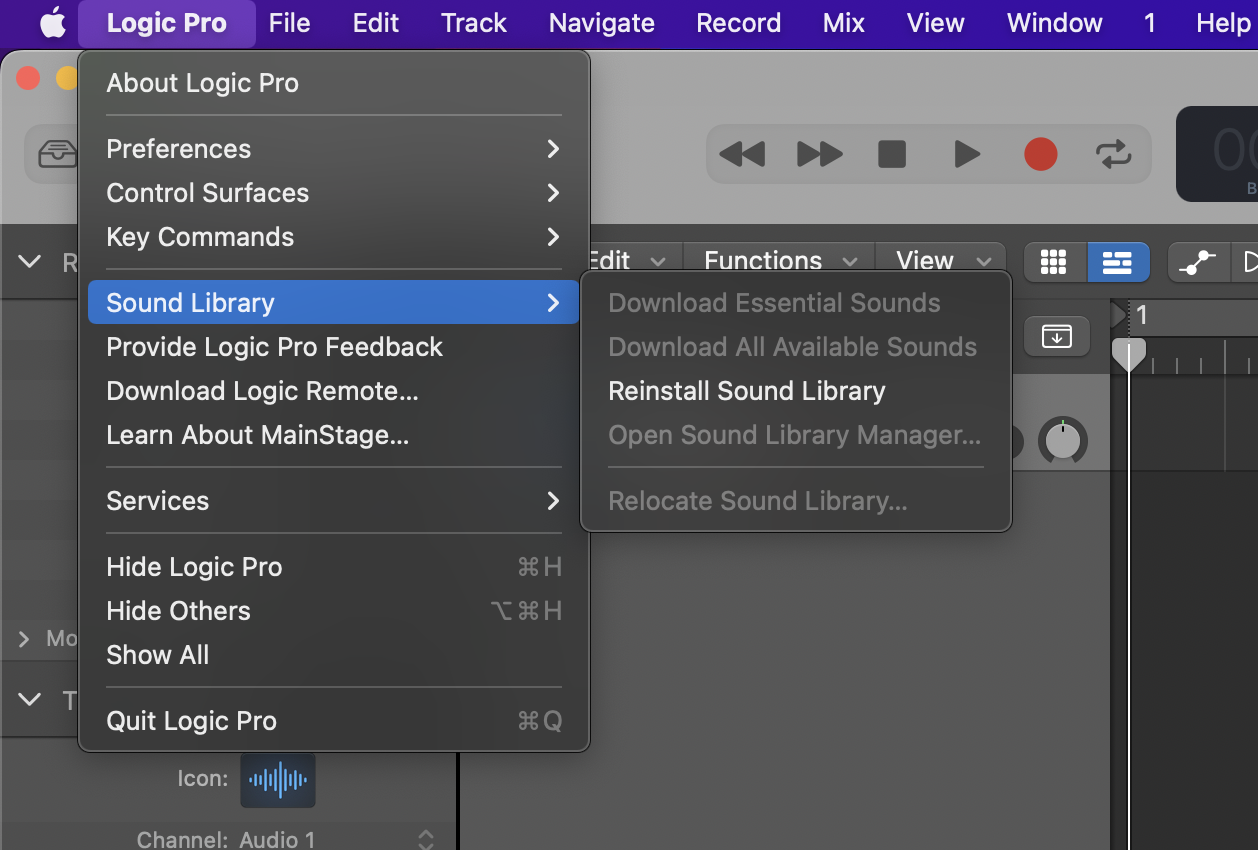
Task: Choose Download Logic Remote
Action: pyautogui.click(x=333, y=391)
